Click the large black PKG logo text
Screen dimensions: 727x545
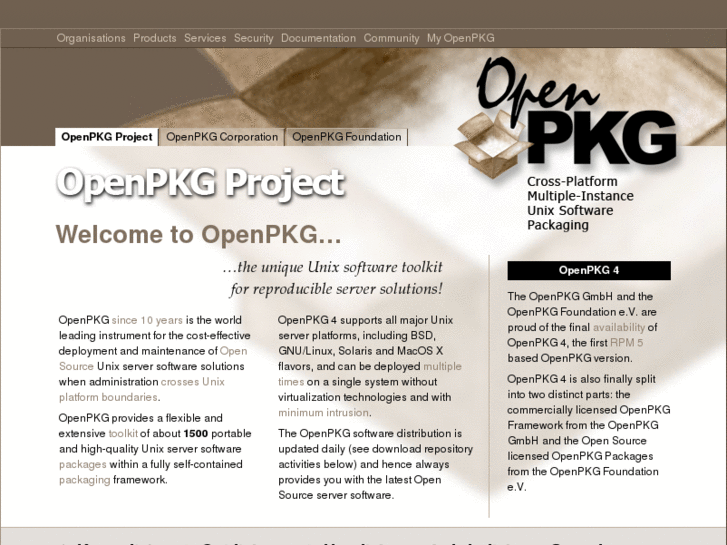(x=602, y=137)
